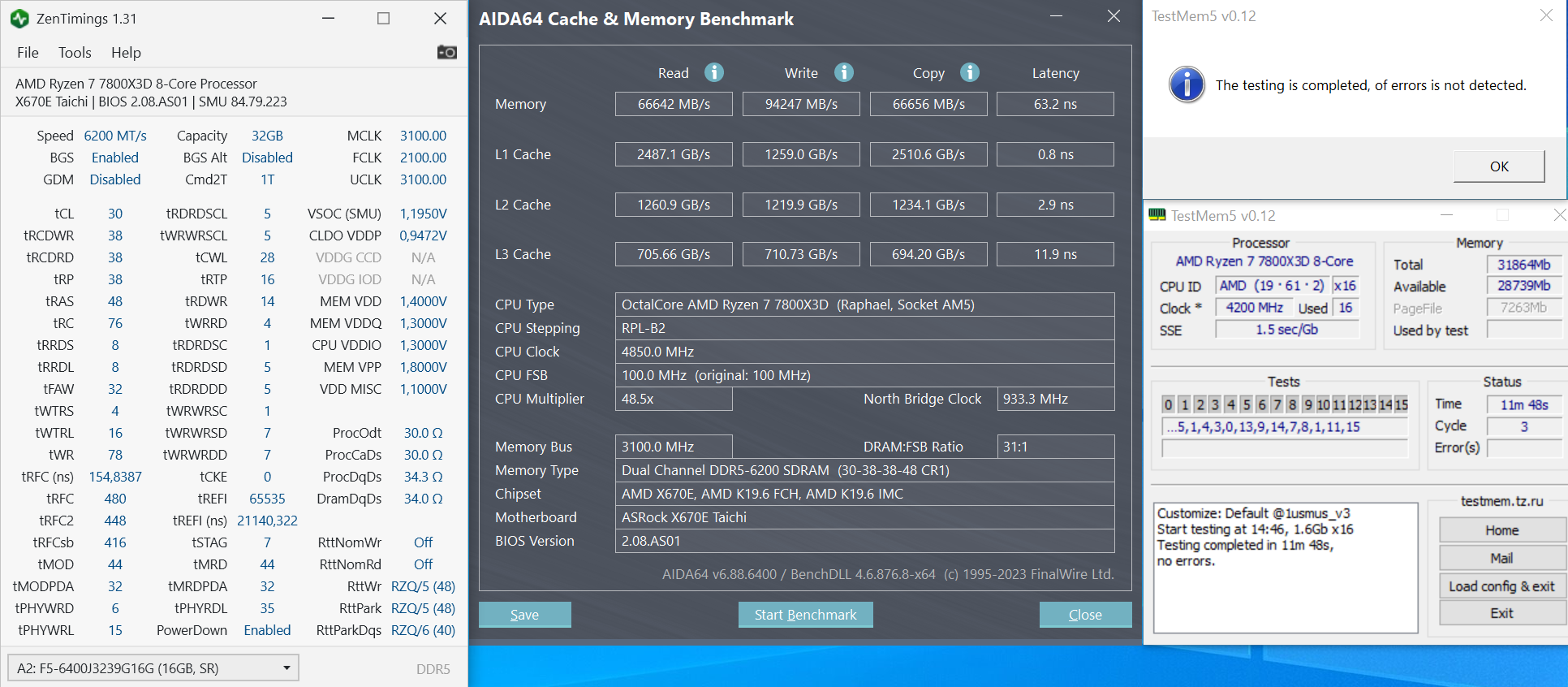Click the Memory Type field "Dual Channel DDR5-6200 SDRAM"
Viewport: 1568px width, 687px height.
click(864, 470)
